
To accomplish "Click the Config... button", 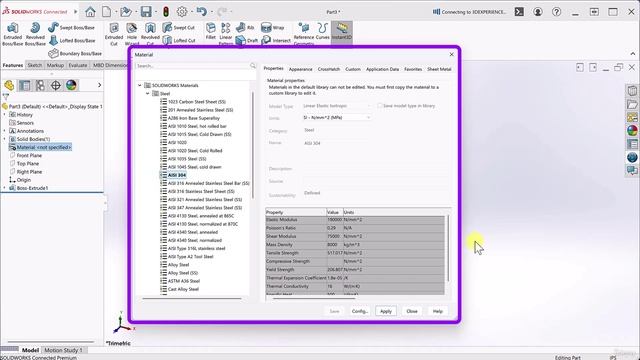I will (x=360, y=311).
